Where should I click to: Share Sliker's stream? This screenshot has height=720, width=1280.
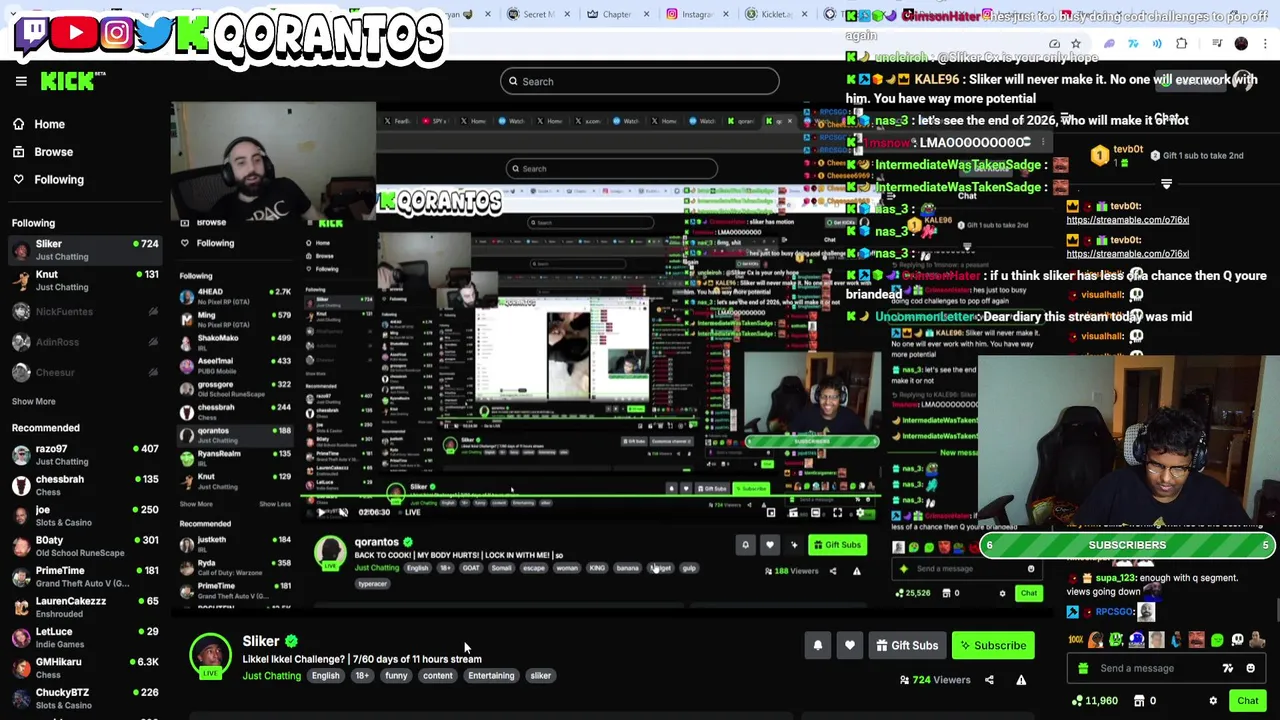coord(989,680)
